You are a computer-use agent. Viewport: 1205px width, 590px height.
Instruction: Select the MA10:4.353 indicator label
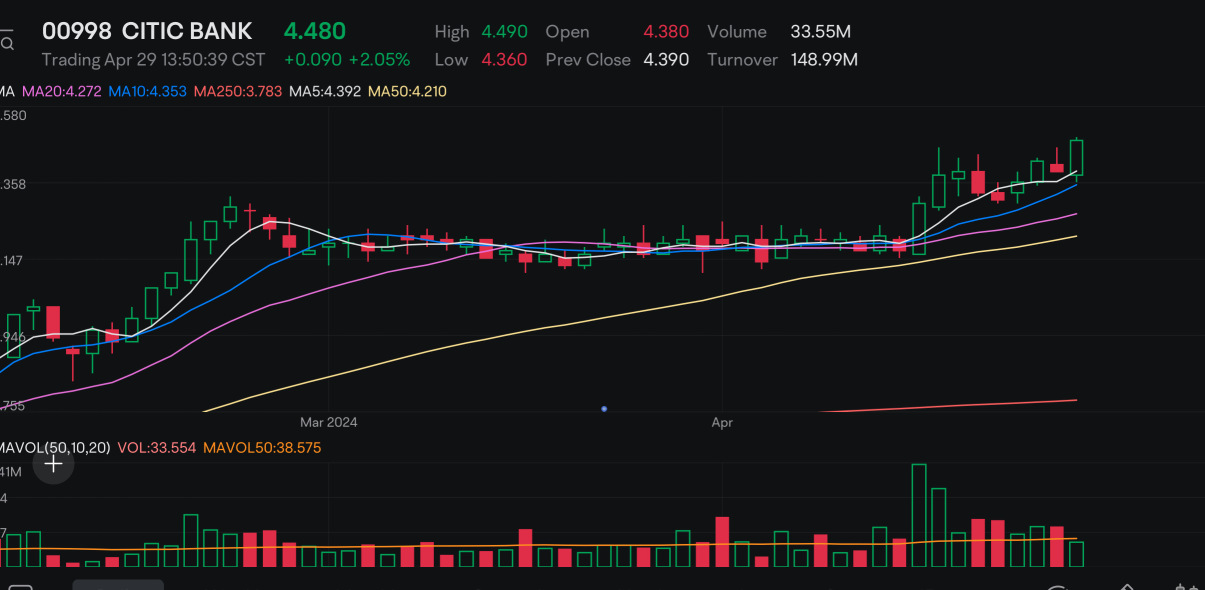coord(147,91)
